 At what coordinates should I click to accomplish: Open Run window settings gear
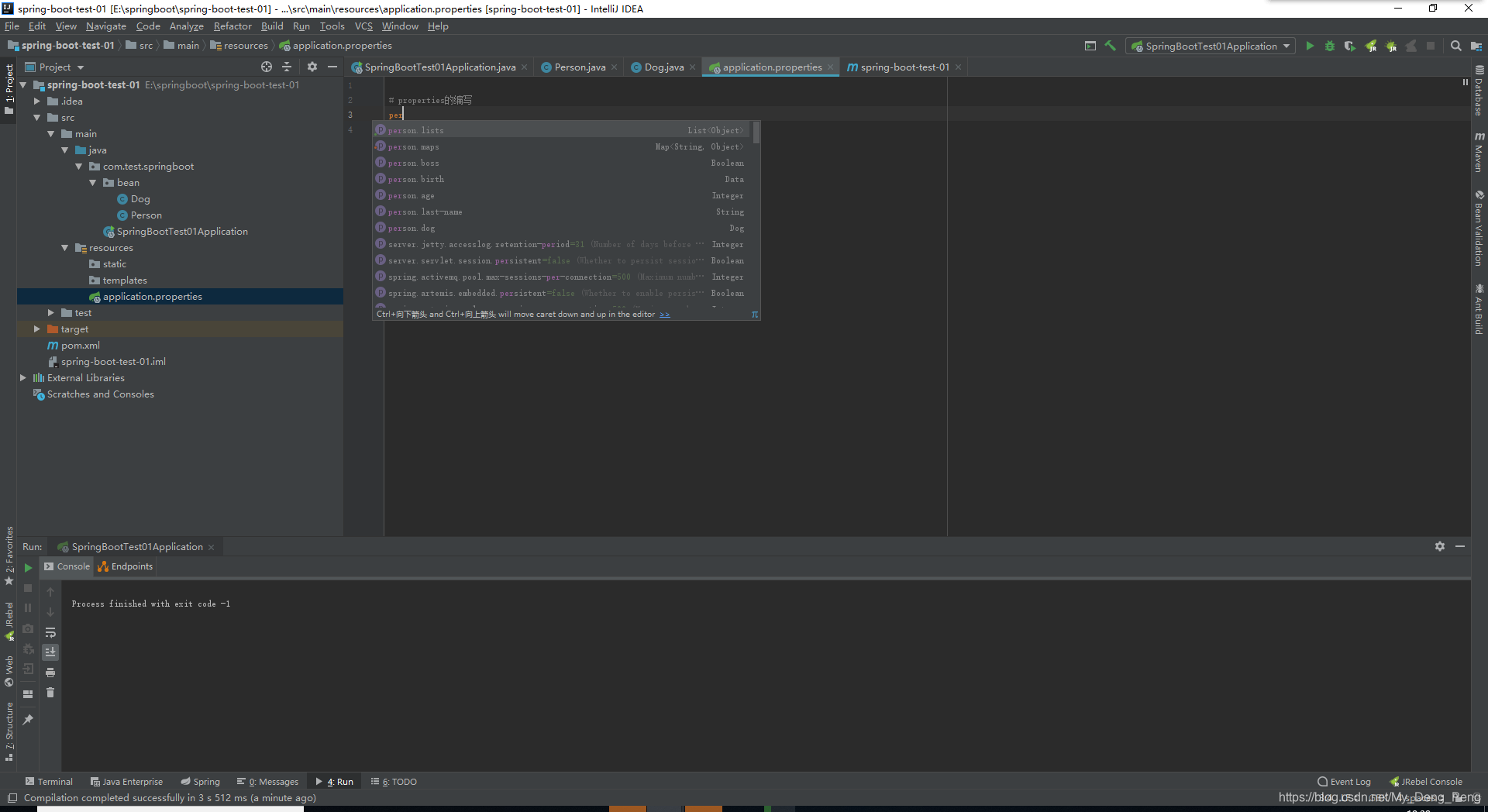(1440, 546)
